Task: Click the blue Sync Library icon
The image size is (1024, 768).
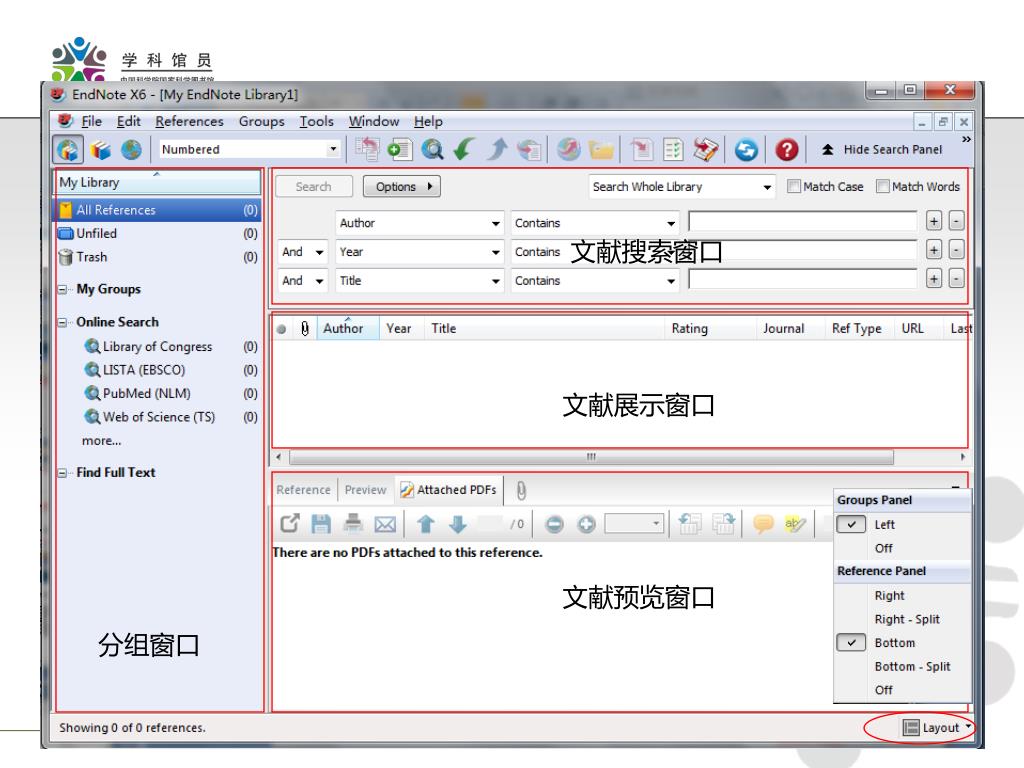Action: 746,150
